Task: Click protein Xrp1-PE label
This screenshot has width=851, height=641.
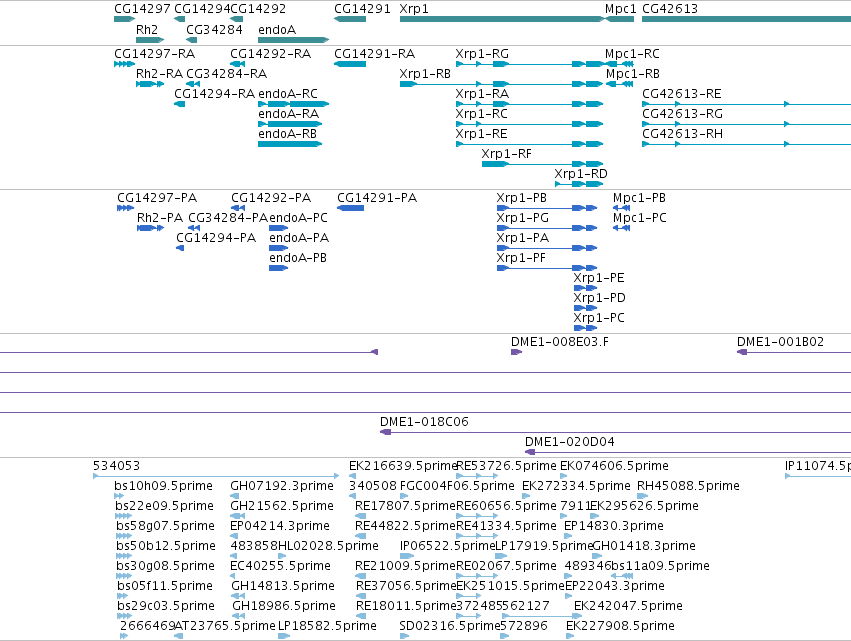Action: click(x=599, y=278)
